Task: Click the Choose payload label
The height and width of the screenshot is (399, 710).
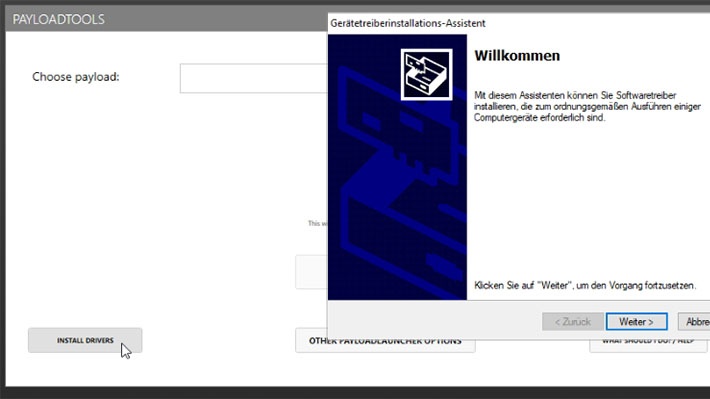Action: [76, 77]
